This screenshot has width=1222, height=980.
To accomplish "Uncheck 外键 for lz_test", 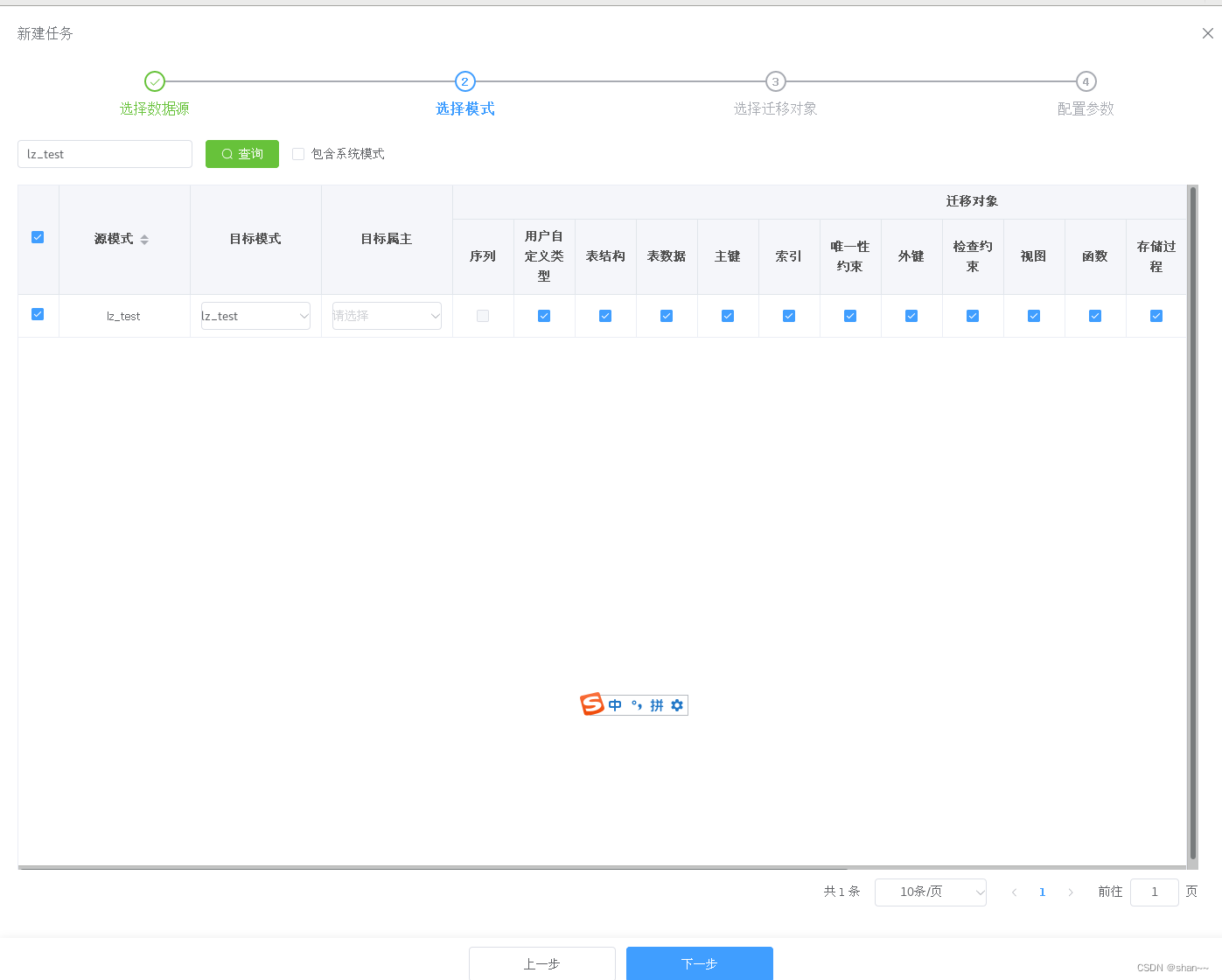I will [x=911, y=316].
